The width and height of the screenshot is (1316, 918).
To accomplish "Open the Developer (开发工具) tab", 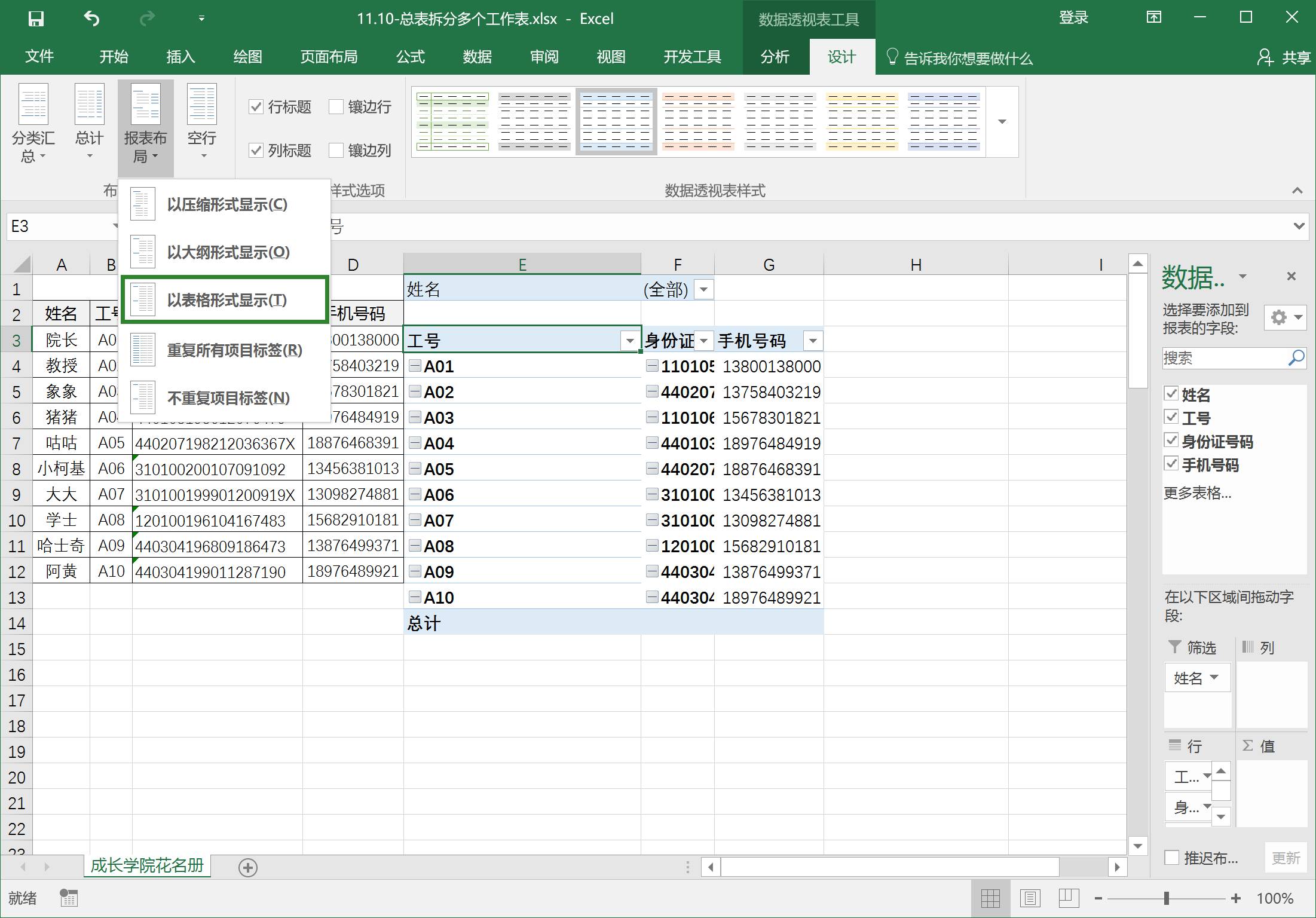I will point(692,57).
